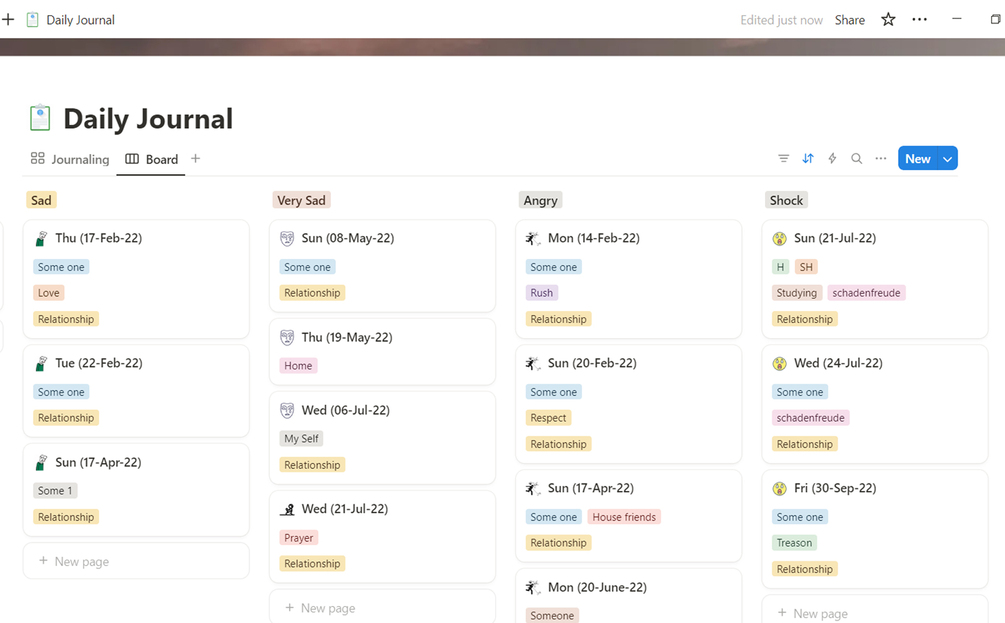The height and width of the screenshot is (623, 1005).
Task: Click the Some one tag on the Fri (30-Sep-22) card
Action: pos(800,517)
